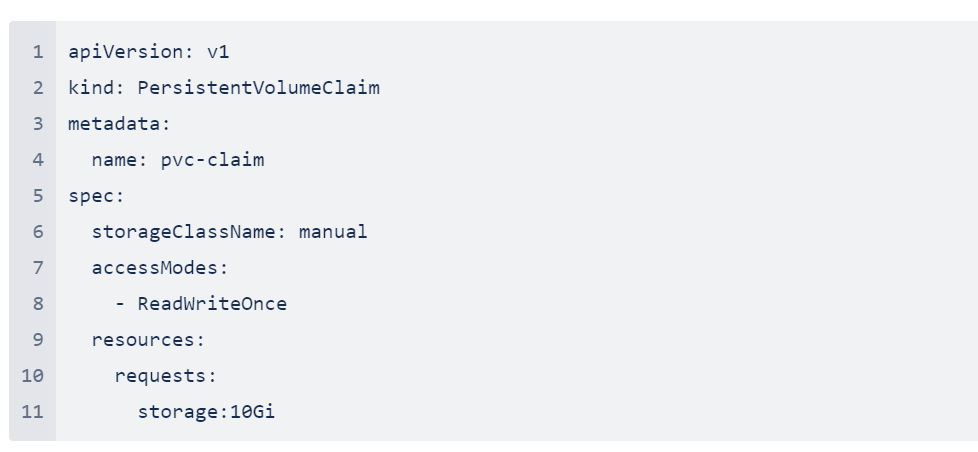Click the spec: key on line 5
Screen dimensions: 978x452
[97, 196]
